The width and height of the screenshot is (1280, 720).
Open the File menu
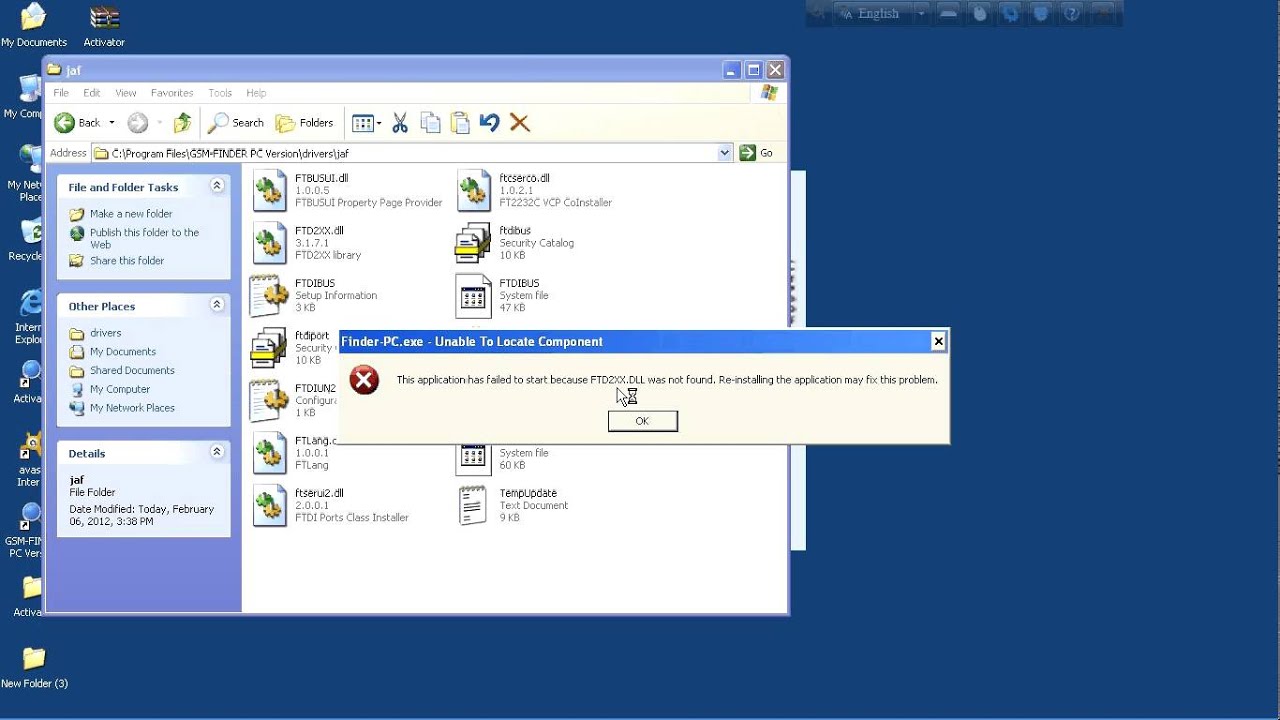coord(61,93)
